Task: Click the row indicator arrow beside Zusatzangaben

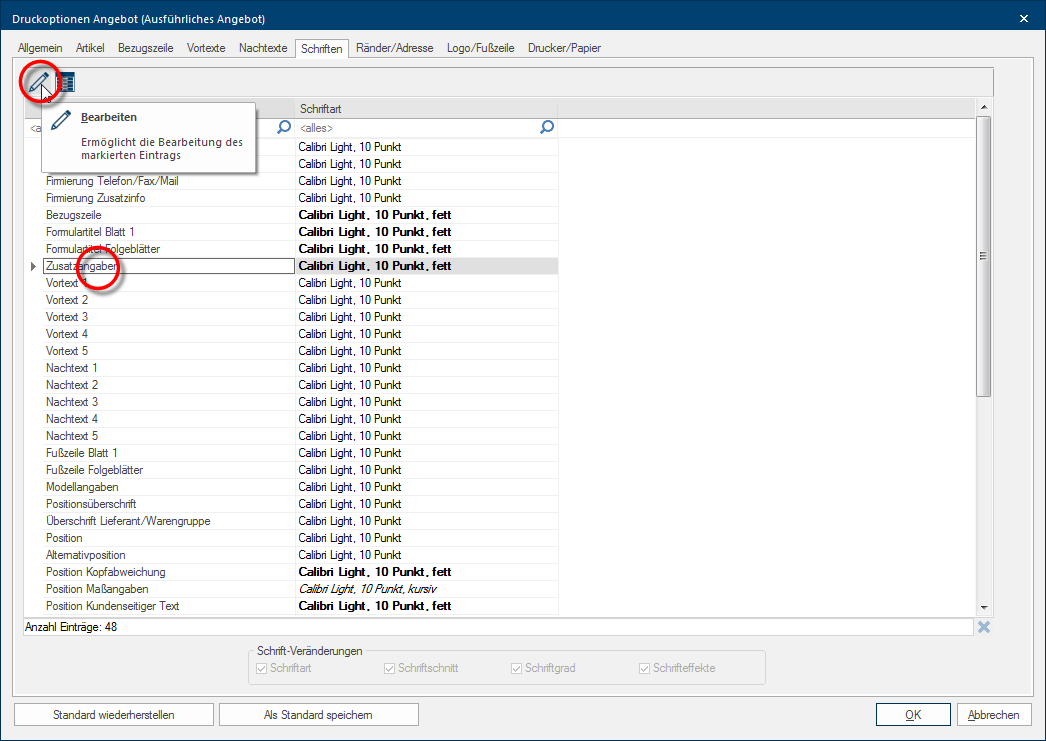Action: [x=33, y=266]
